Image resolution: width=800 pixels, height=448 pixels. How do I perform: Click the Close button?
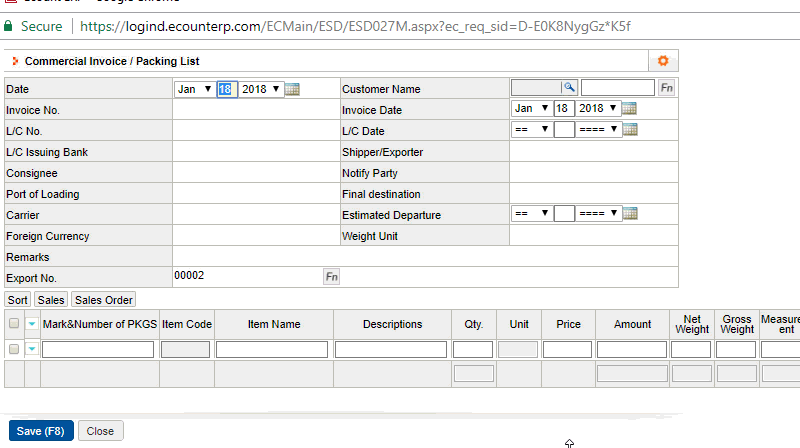[100, 431]
